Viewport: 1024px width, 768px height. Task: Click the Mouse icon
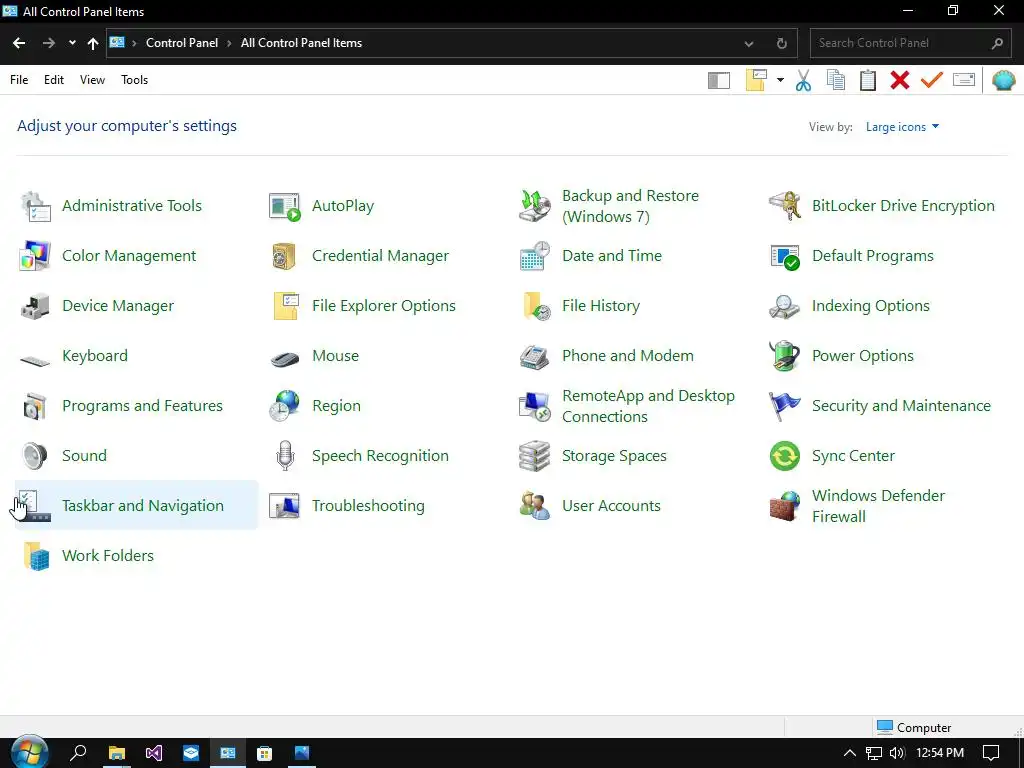pyautogui.click(x=285, y=359)
